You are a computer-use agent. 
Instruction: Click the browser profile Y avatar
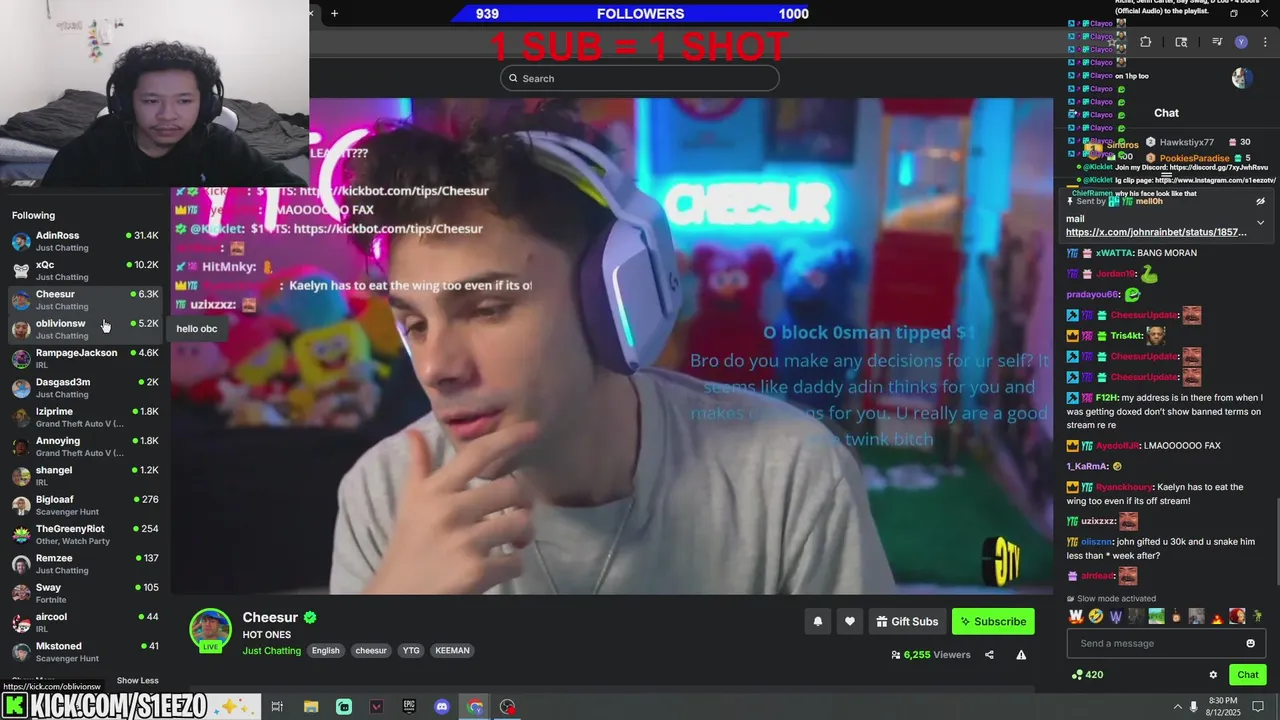(x=1241, y=42)
